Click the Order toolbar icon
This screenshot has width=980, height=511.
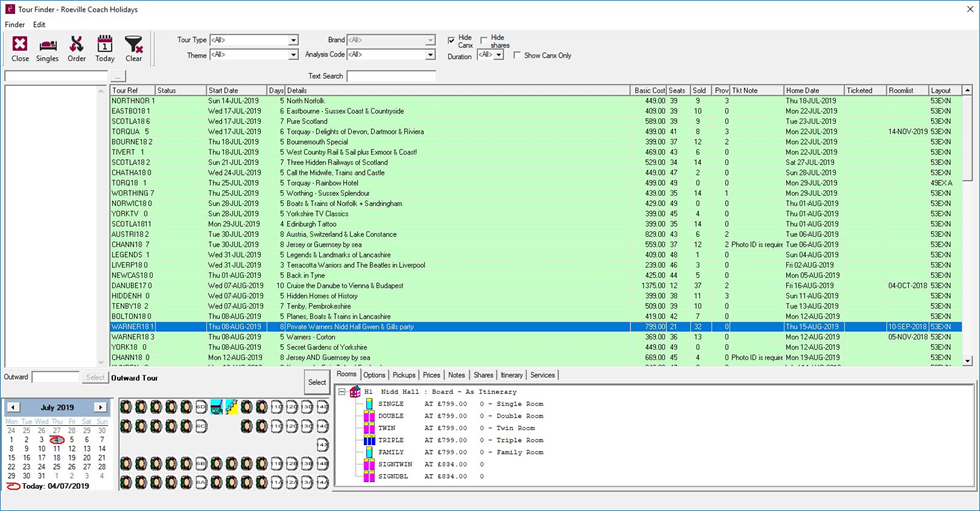(76, 44)
